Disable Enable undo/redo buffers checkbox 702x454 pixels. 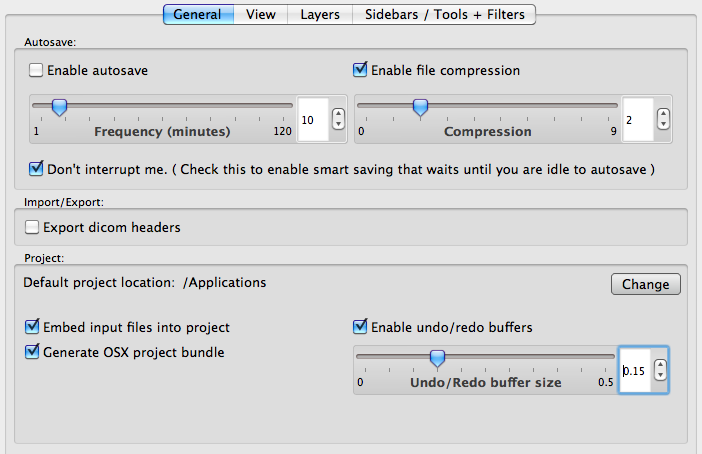[x=360, y=327]
